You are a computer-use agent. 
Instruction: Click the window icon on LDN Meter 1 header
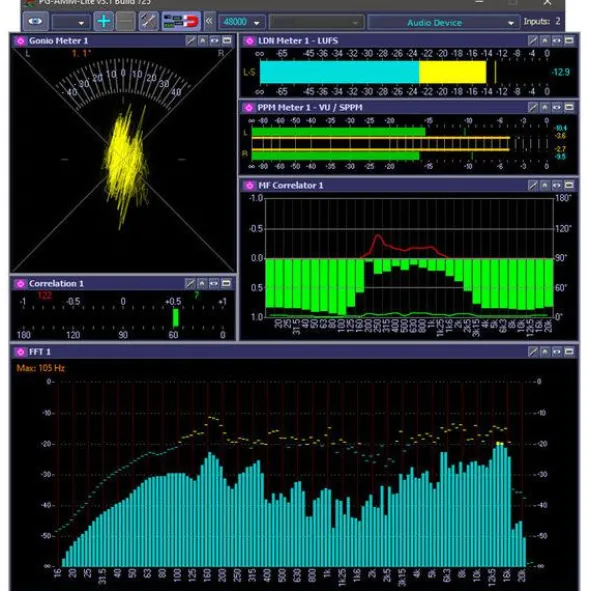point(569,41)
